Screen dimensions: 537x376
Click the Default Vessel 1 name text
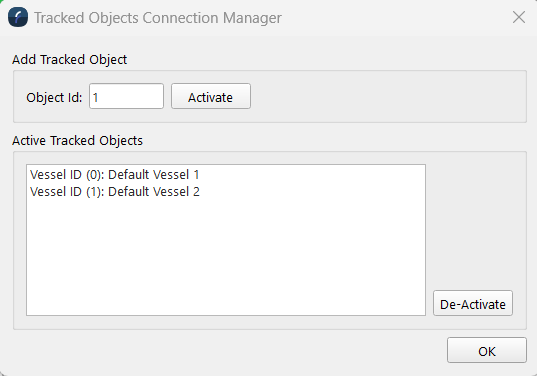[153, 175]
